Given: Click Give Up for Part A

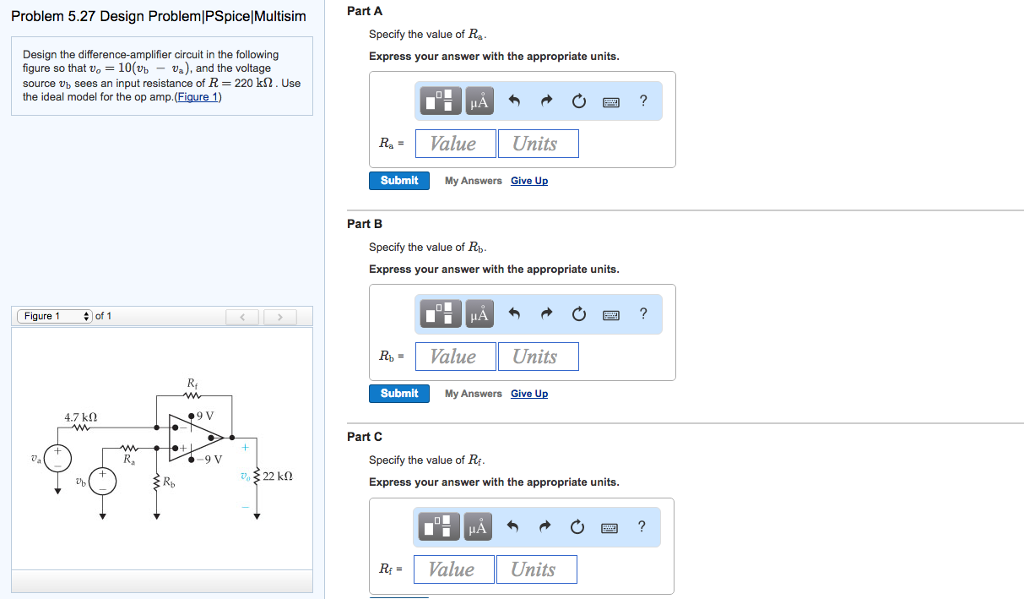Looking at the screenshot, I should pyautogui.click(x=529, y=181).
